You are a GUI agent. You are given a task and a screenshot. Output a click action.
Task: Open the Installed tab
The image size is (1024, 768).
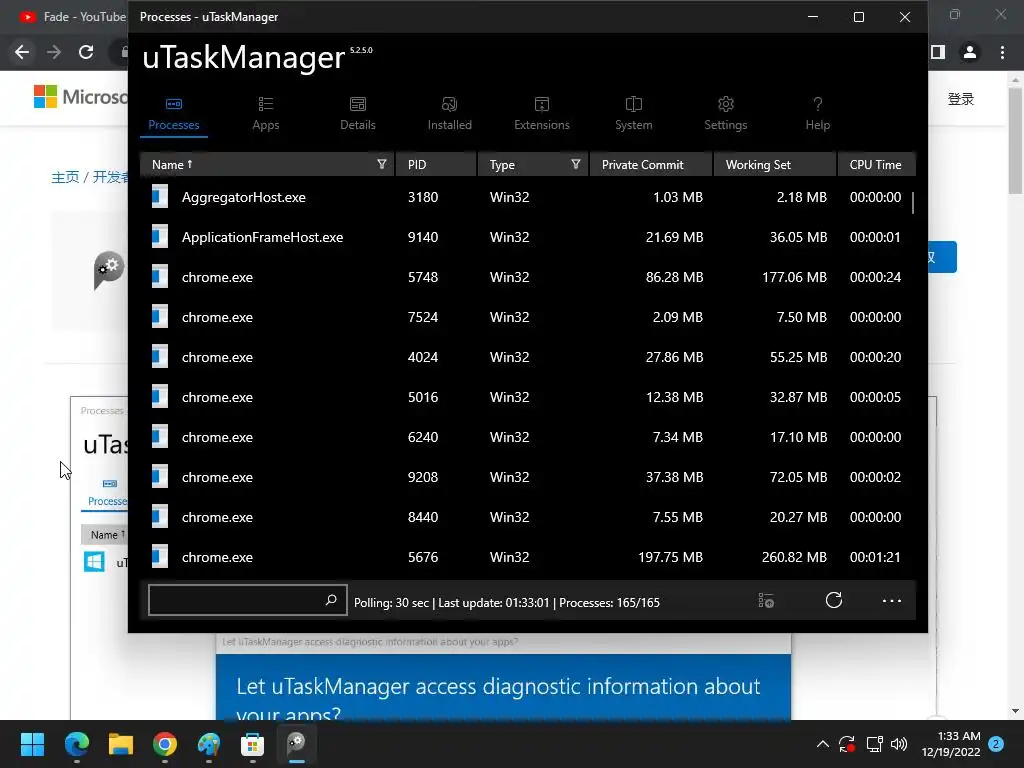[449, 114]
